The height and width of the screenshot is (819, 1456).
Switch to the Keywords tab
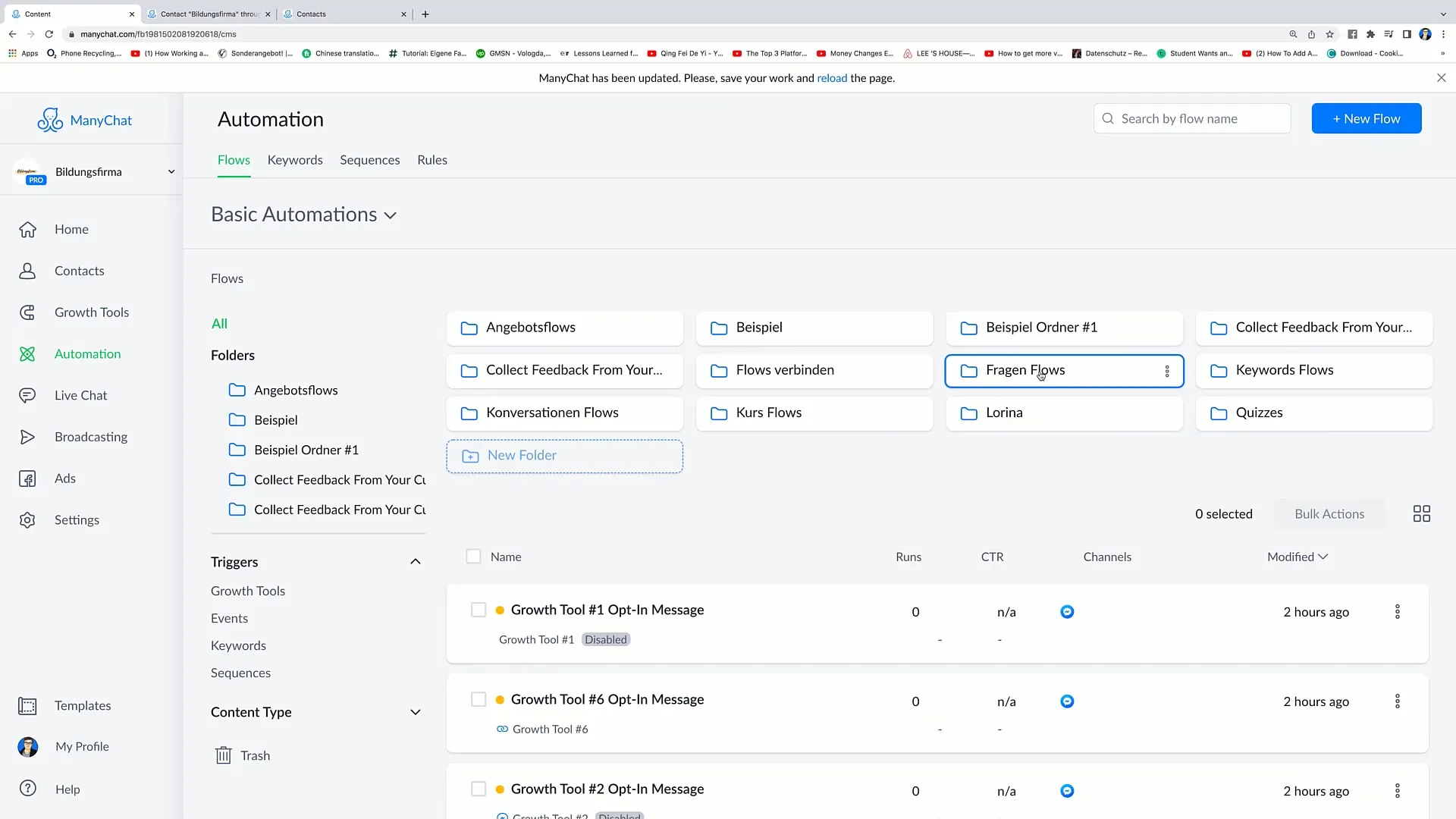tap(295, 159)
